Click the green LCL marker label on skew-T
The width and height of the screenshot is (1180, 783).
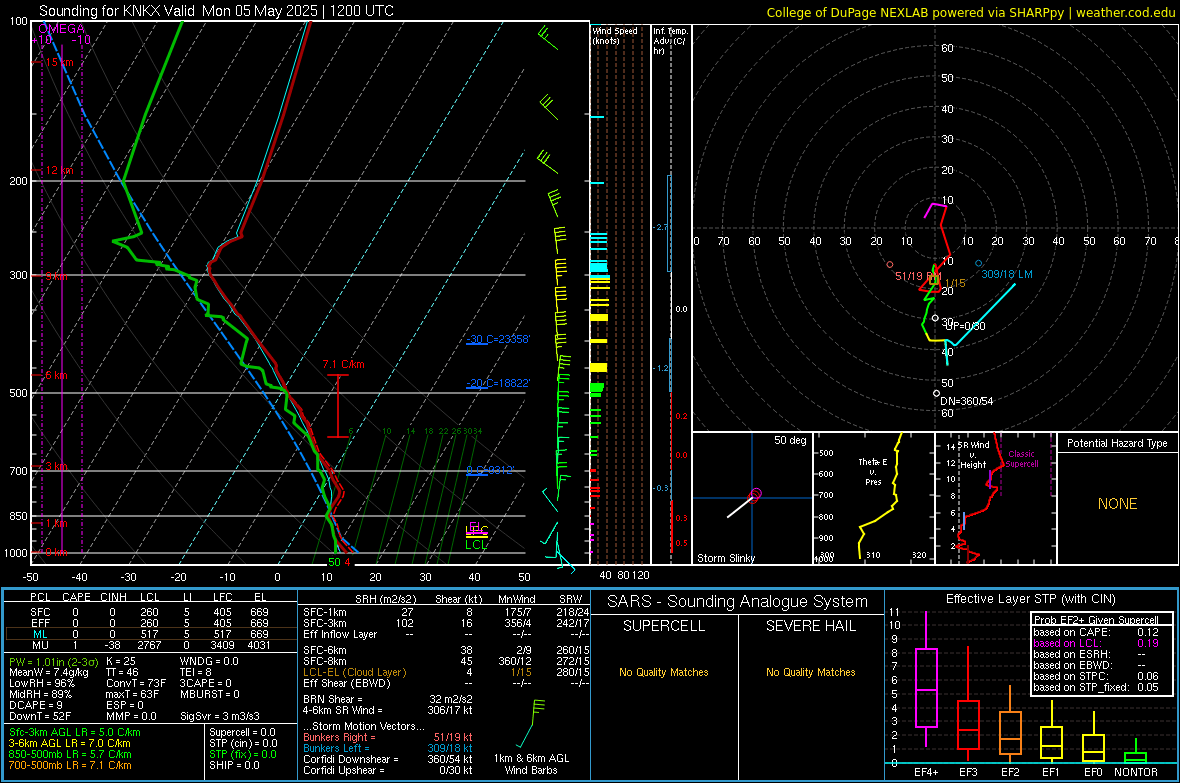[476, 545]
